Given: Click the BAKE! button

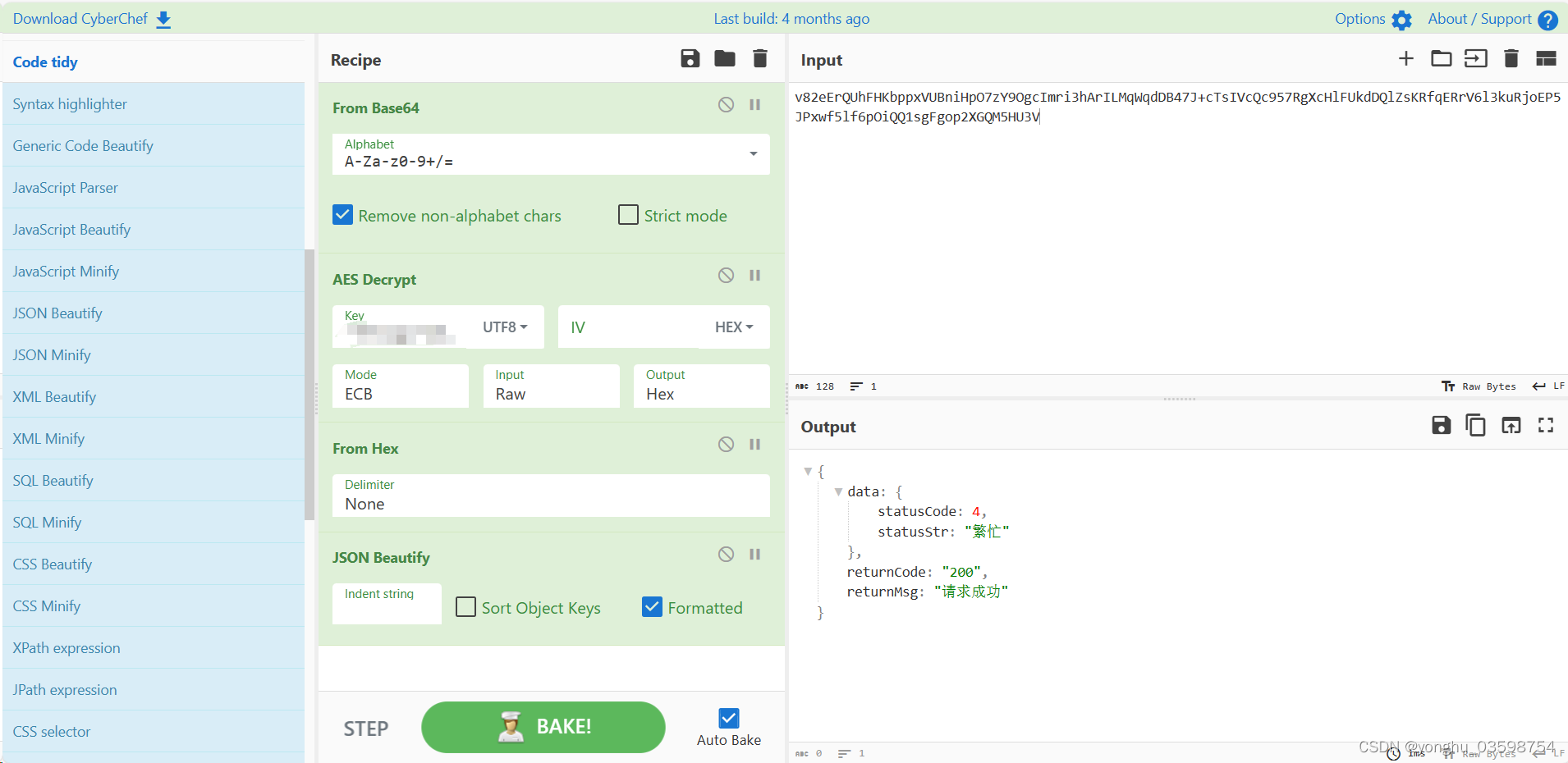Looking at the screenshot, I should [543, 727].
